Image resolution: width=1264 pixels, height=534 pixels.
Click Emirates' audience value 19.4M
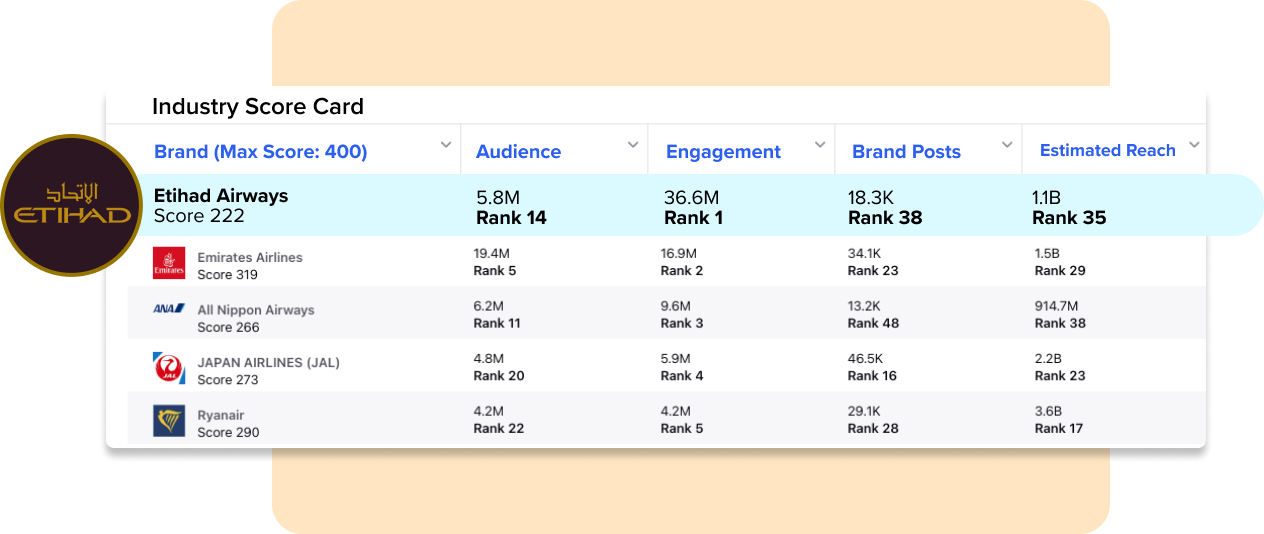click(493, 254)
